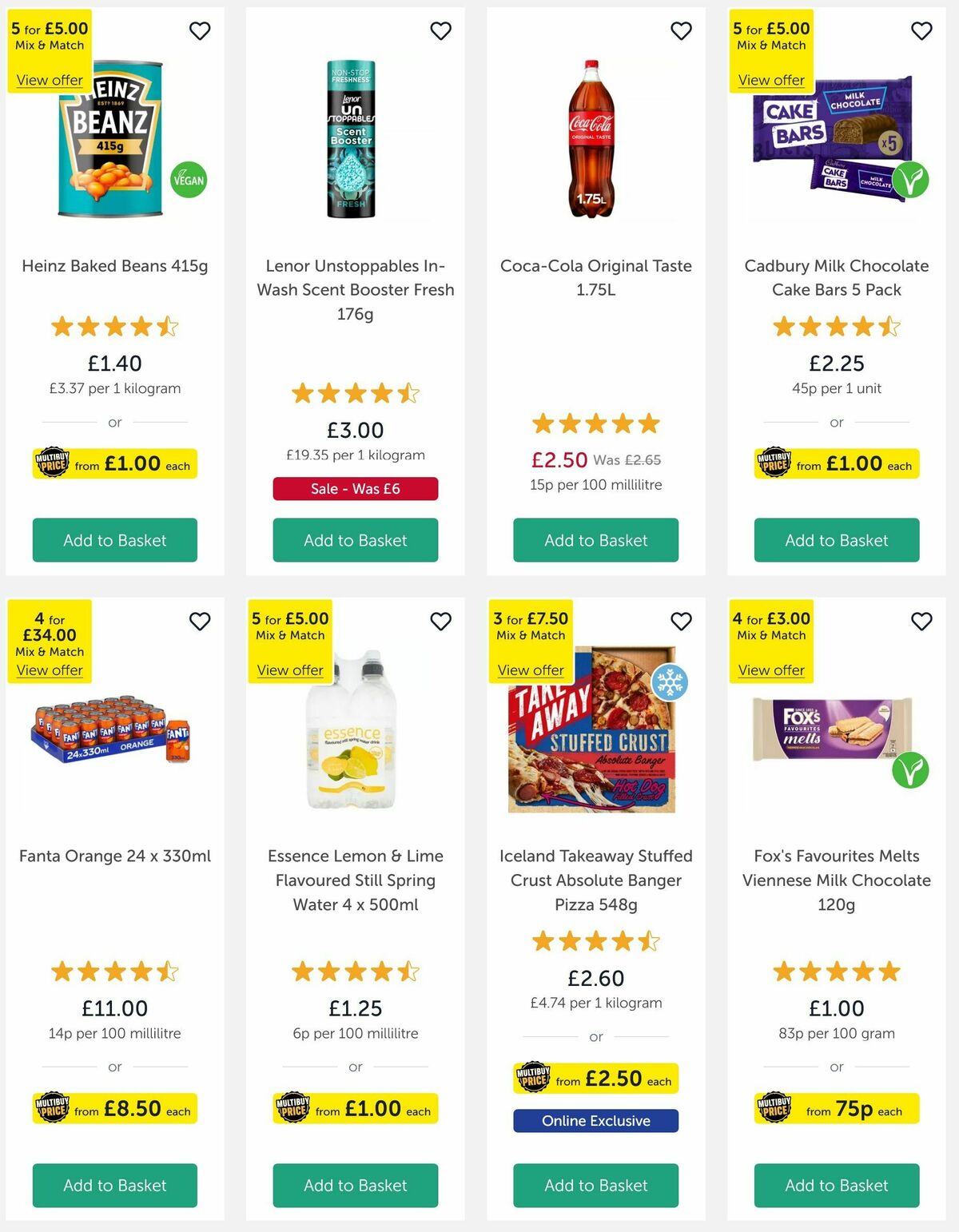Open the 4 for £34.00 Mix & Match offer
This screenshot has width=959, height=1232.
(49, 670)
